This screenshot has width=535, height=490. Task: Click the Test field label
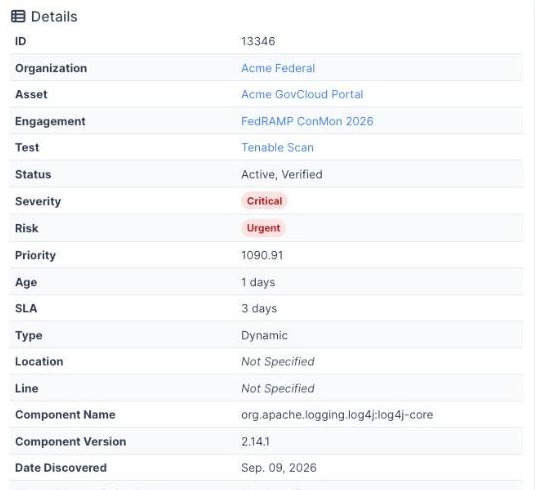pos(27,148)
